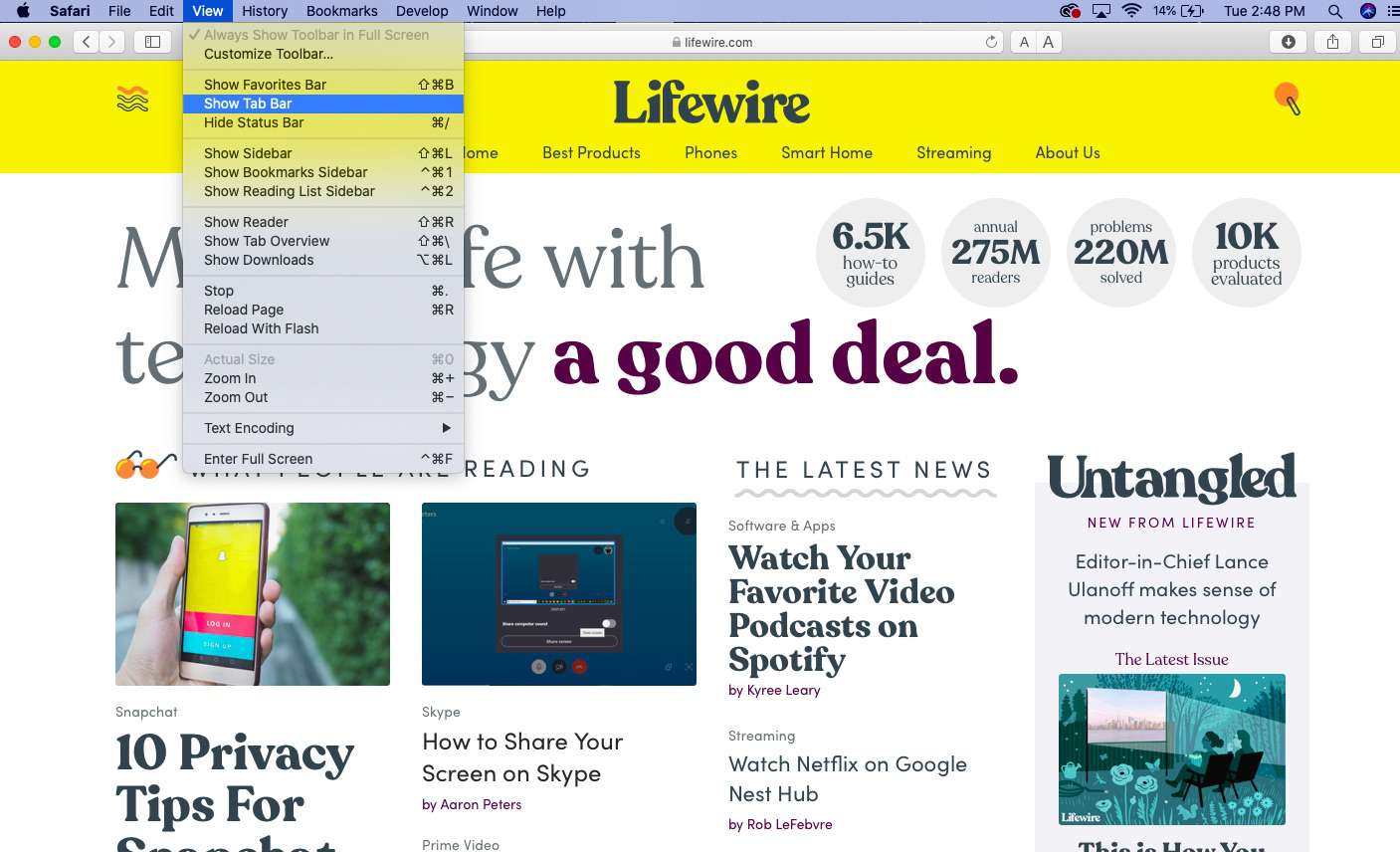The height and width of the screenshot is (852, 1400).
Task: Select Stop in View menu
Action: 323,291
